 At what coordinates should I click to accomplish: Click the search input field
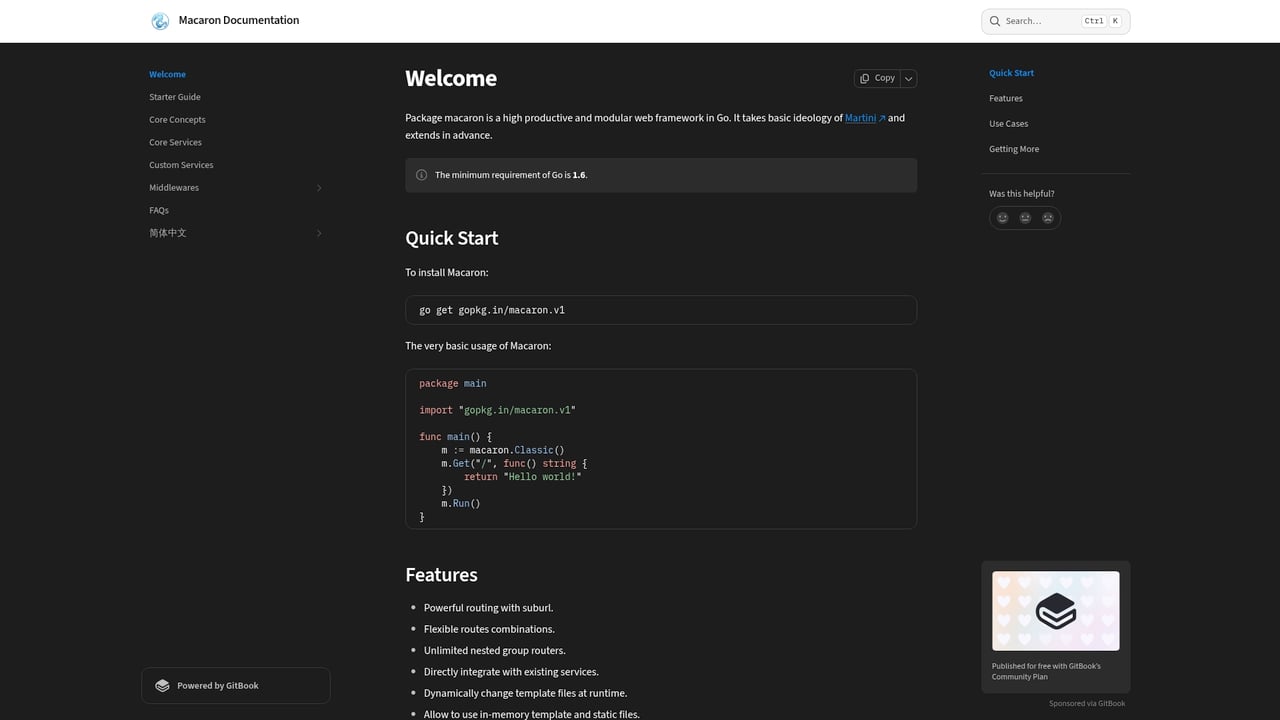tap(1040, 21)
